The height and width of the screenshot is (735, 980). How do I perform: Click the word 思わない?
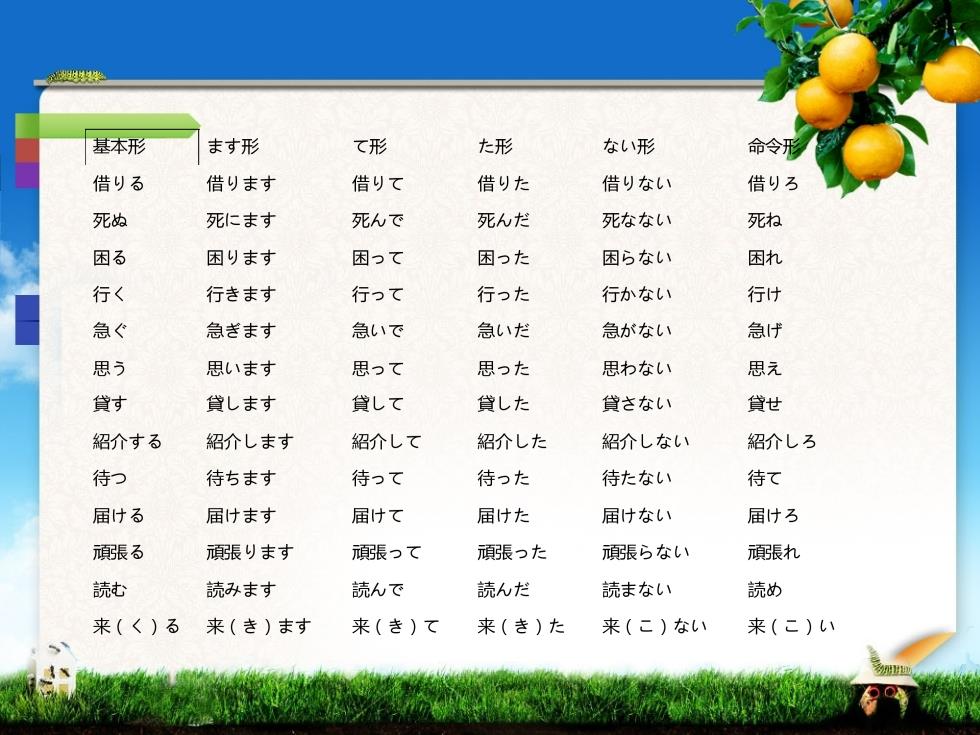(638, 368)
